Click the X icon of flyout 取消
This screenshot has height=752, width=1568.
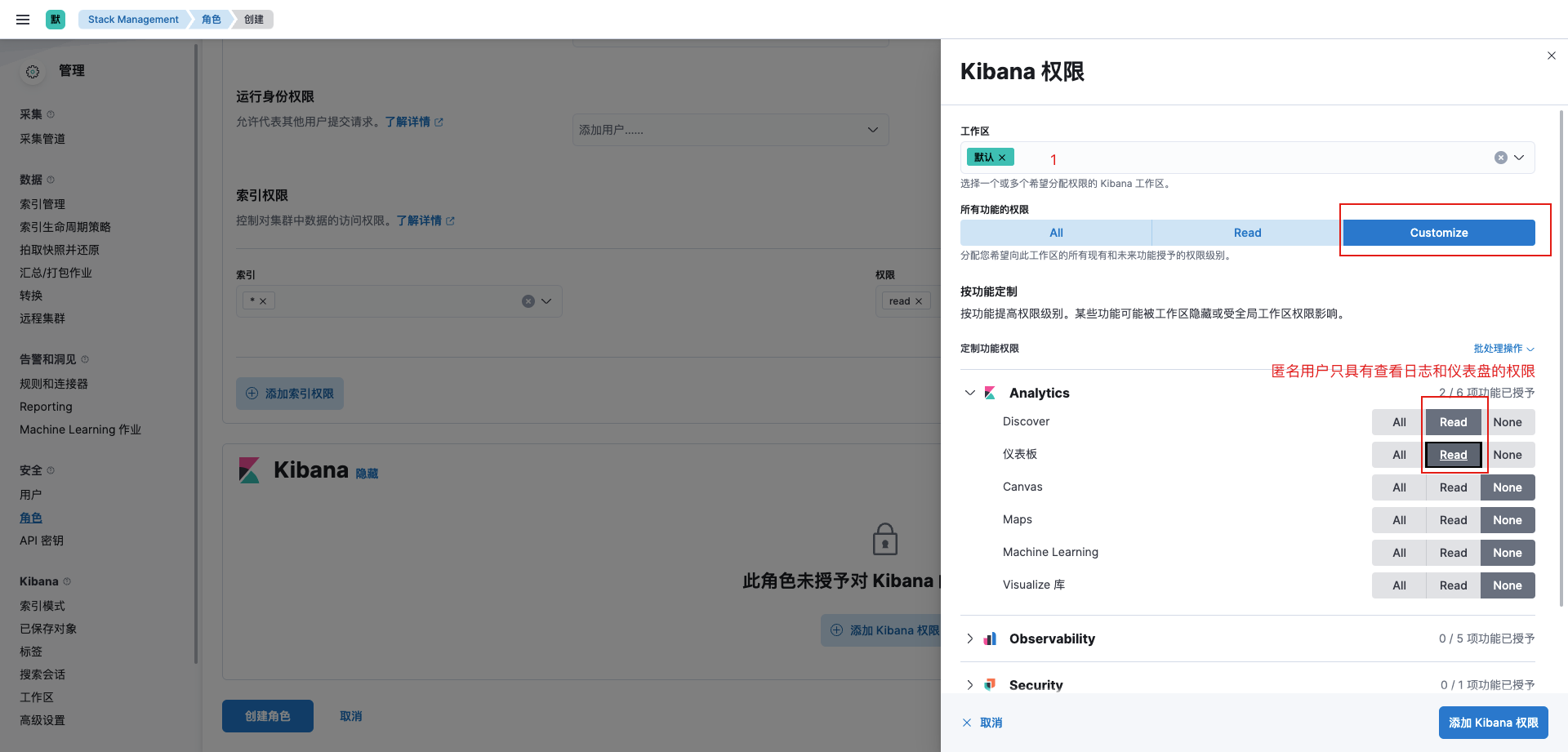(967, 723)
